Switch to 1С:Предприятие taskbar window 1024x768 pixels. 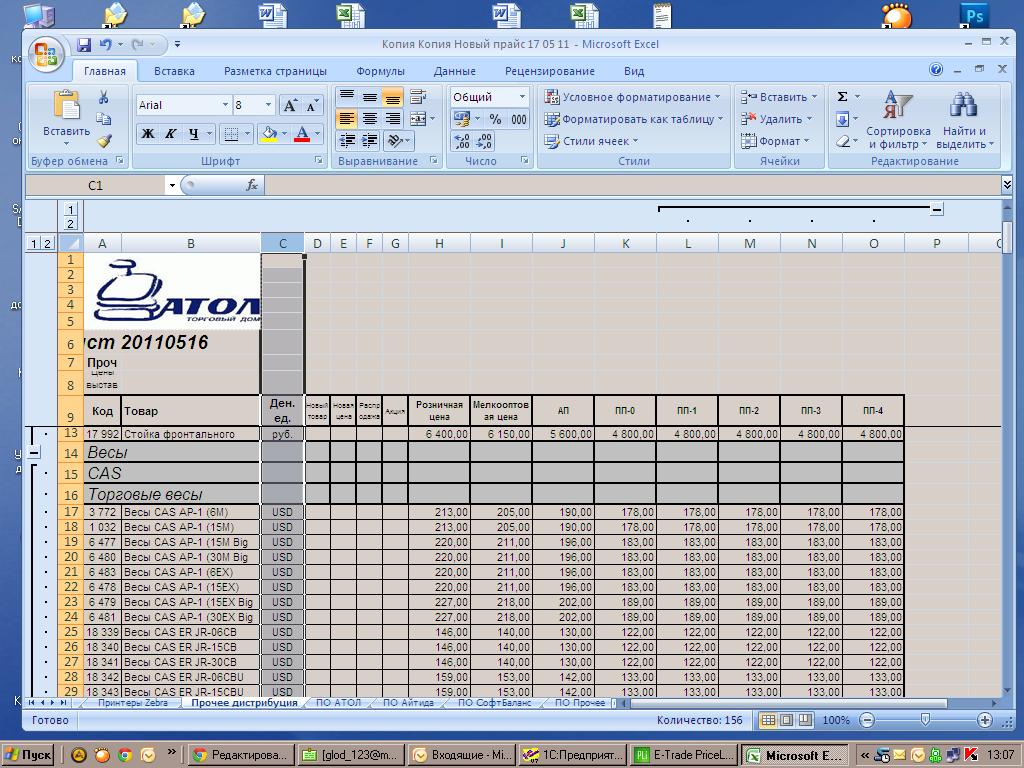[x=573, y=755]
